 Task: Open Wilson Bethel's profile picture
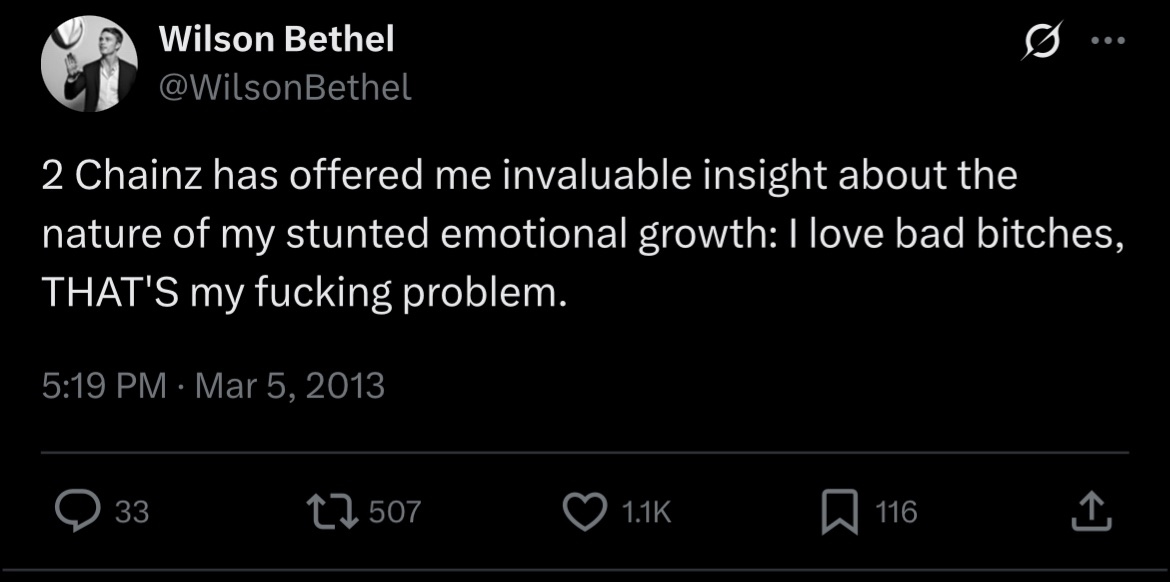tap(89, 63)
